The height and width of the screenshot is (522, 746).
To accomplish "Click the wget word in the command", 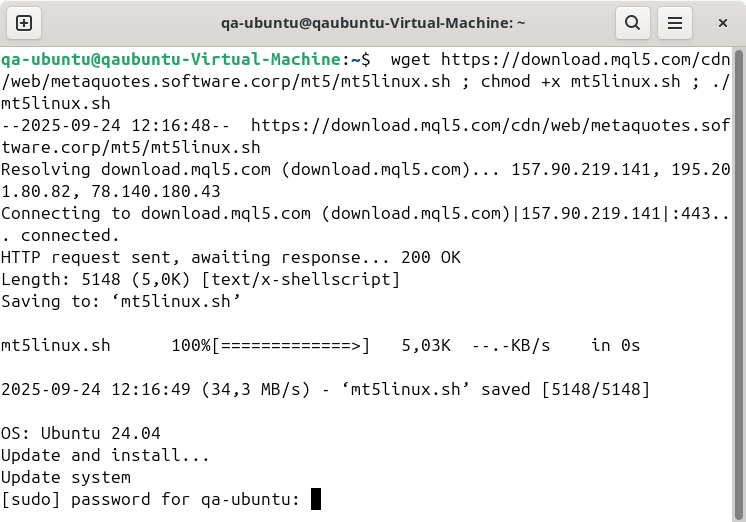I will coord(411,59).
